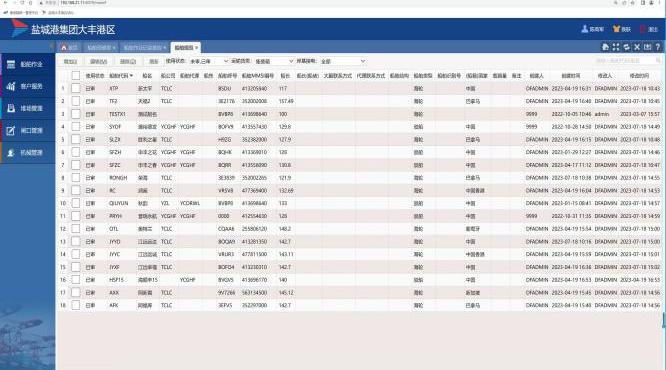
Task: Tick the checkbox for row 10 QIUYUN
Action: tap(76, 203)
